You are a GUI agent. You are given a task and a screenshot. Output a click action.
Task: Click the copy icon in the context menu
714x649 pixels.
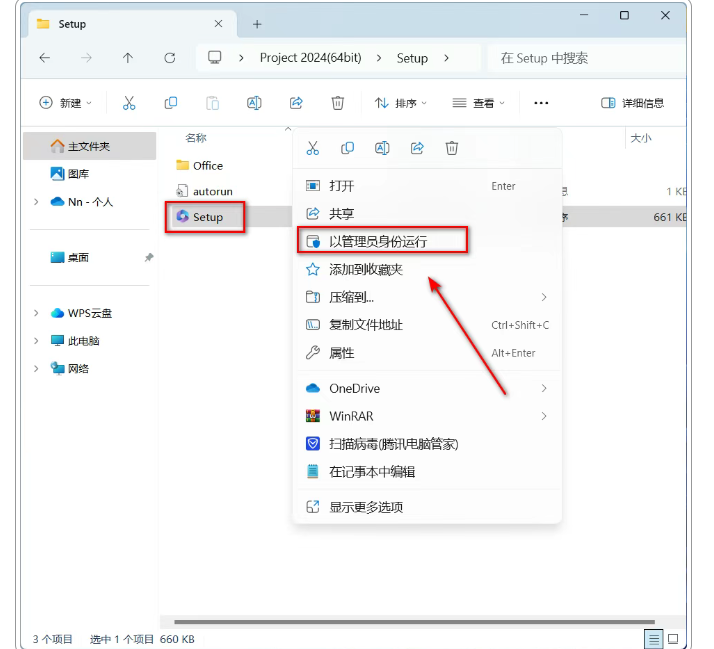point(347,148)
